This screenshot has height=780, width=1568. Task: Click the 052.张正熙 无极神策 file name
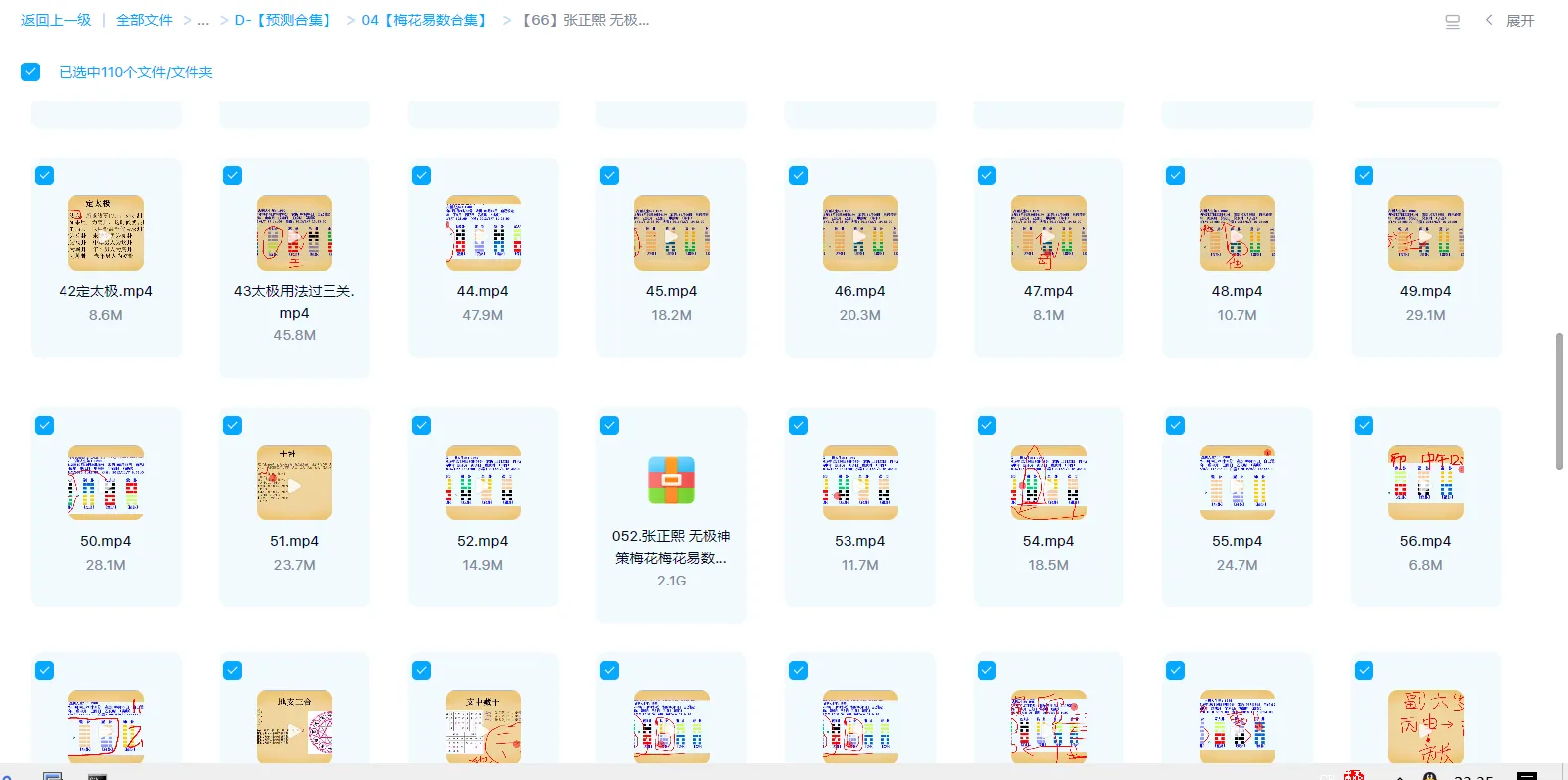pos(672,547)
